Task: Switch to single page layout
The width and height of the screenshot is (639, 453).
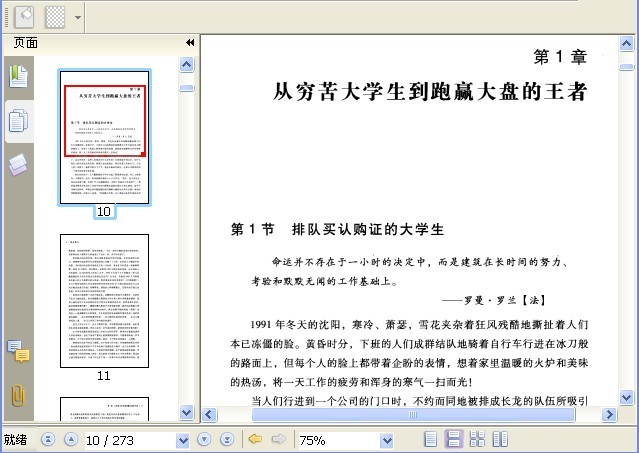Action: (x=431, y=439)
